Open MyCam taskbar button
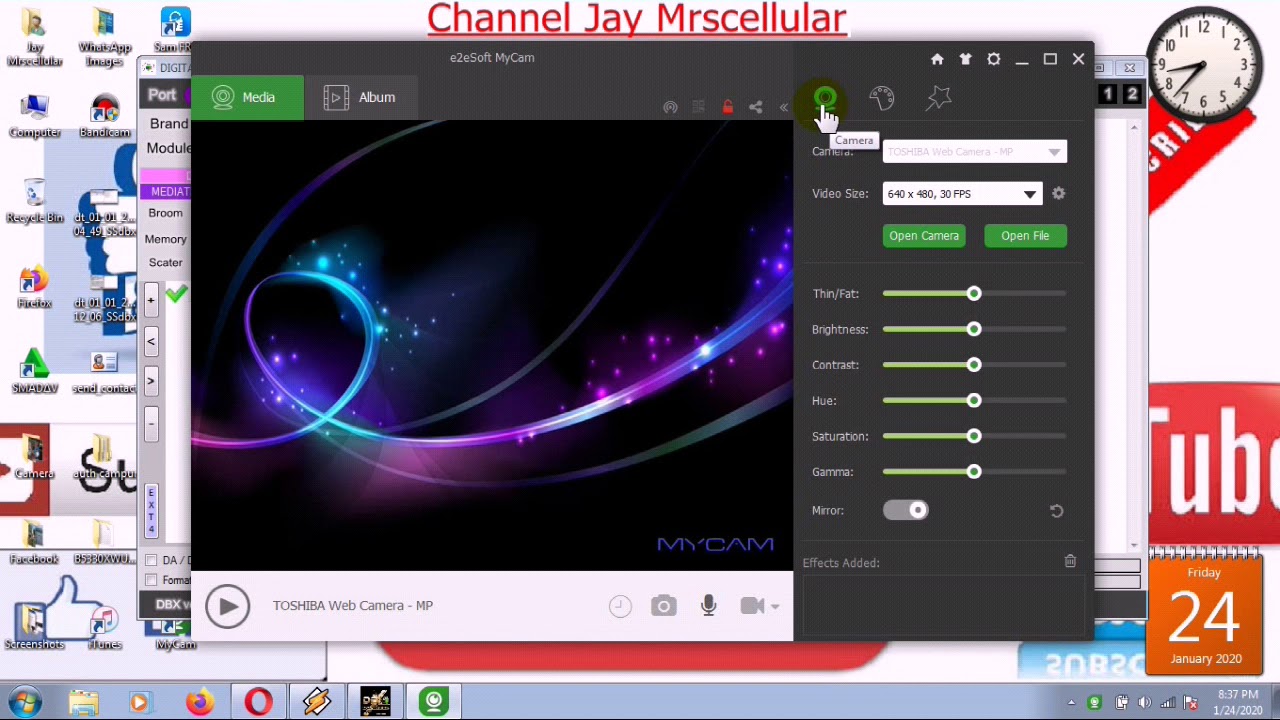 click(434, 702)
